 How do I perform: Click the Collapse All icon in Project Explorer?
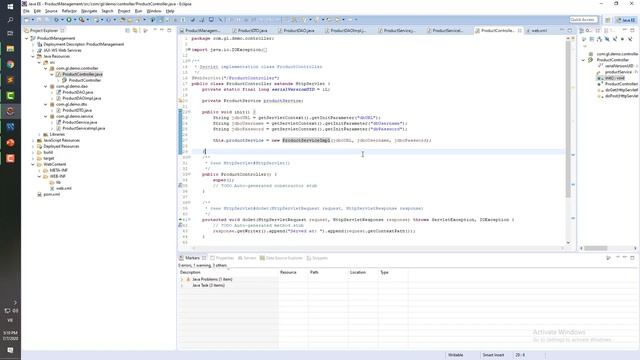(128, 30)
